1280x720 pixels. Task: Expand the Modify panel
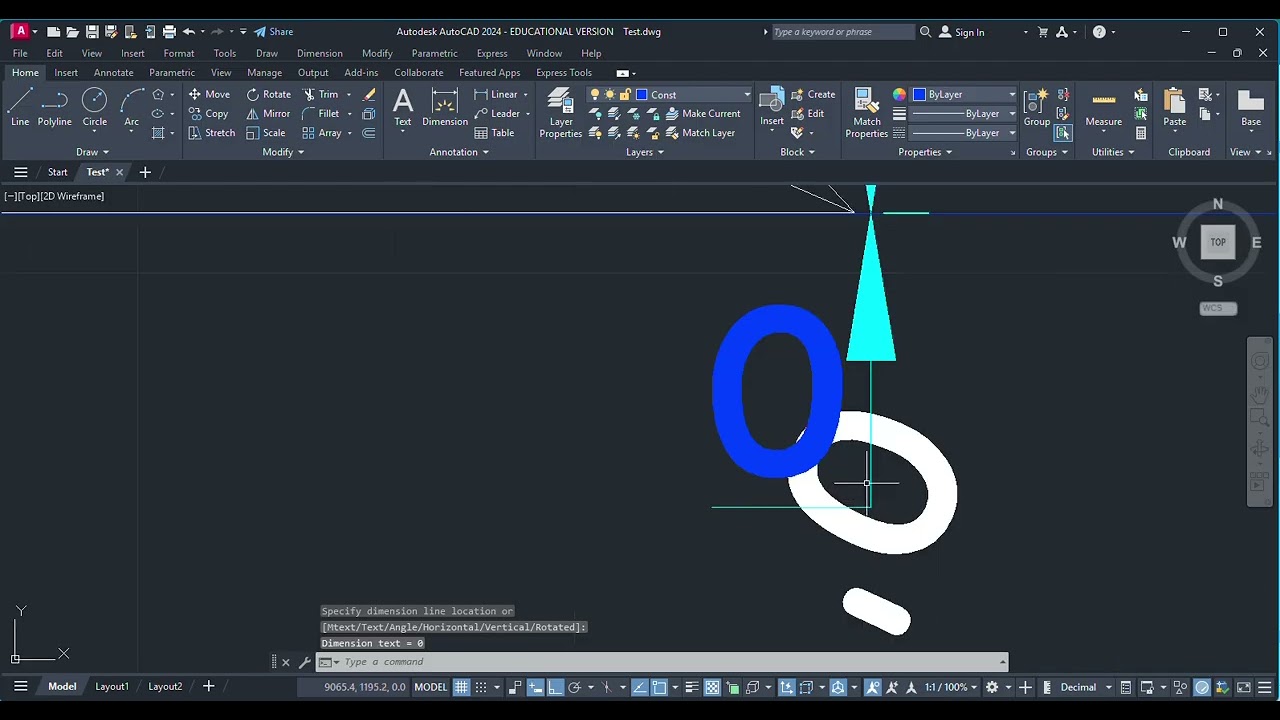[x=283, y=152]
